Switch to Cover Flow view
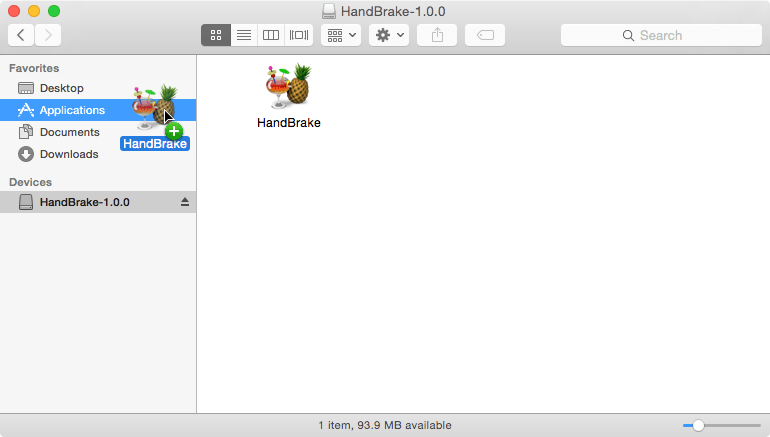 299,35
